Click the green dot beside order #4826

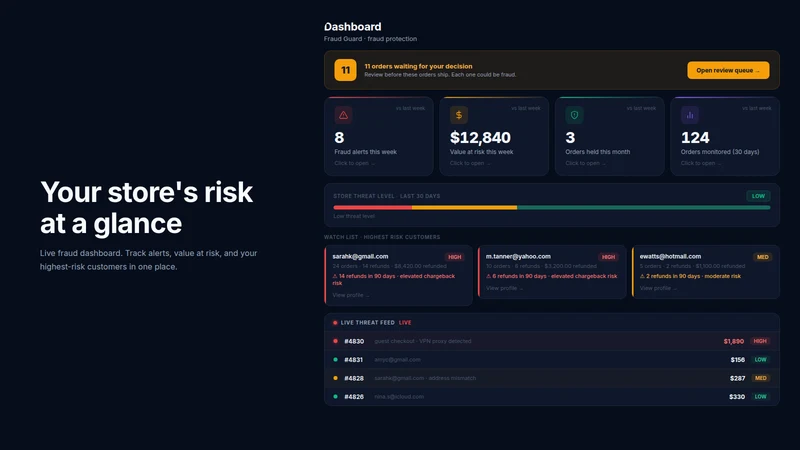[335, 396]
